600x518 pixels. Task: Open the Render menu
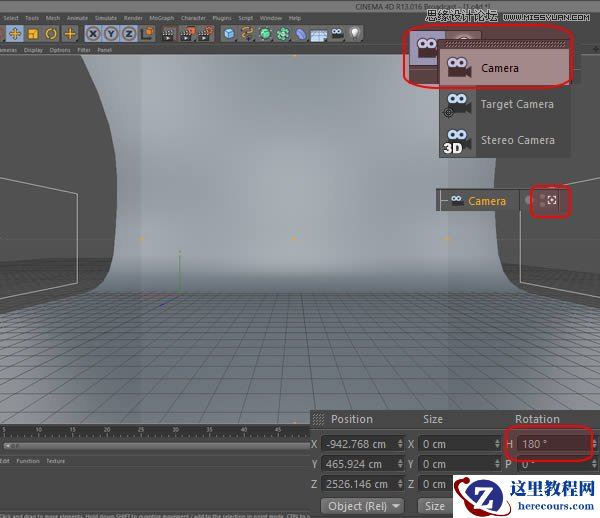133,18
